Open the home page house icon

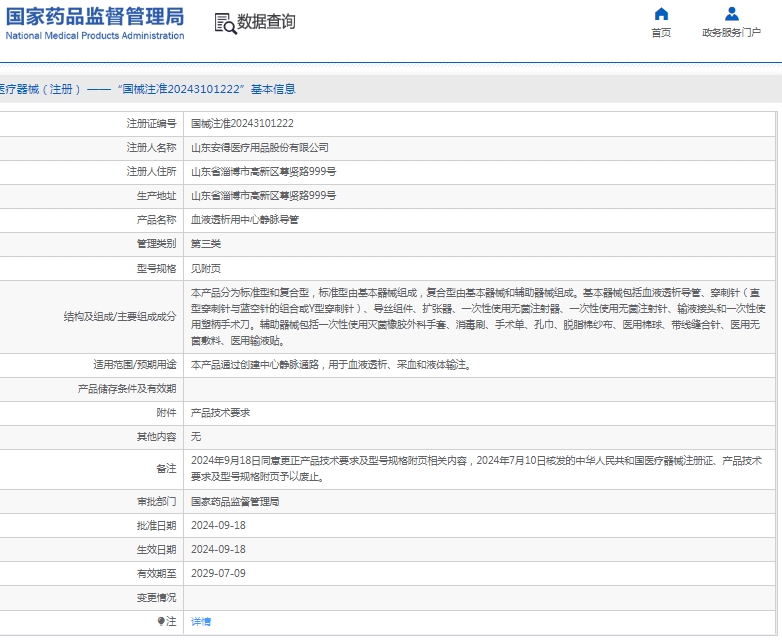[x=661, y=14]
